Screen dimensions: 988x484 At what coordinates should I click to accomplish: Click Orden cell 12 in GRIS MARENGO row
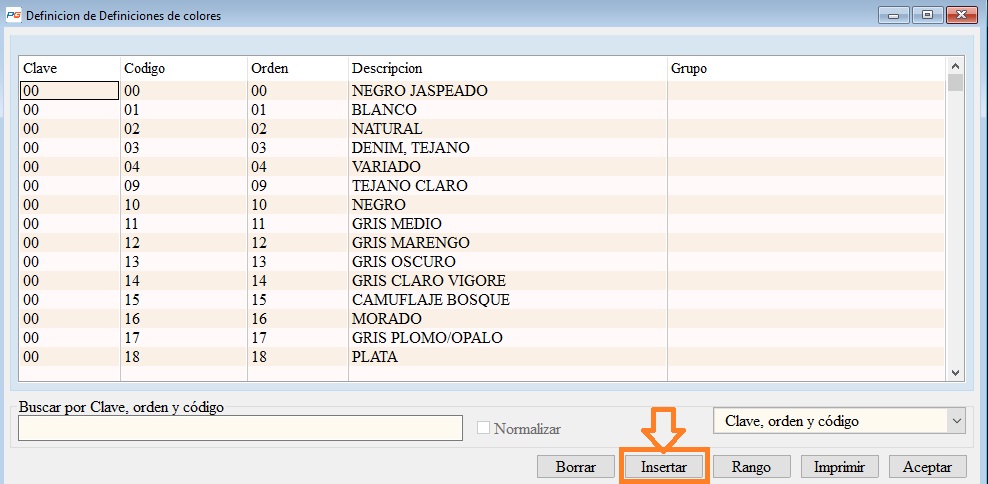(297, 243)
